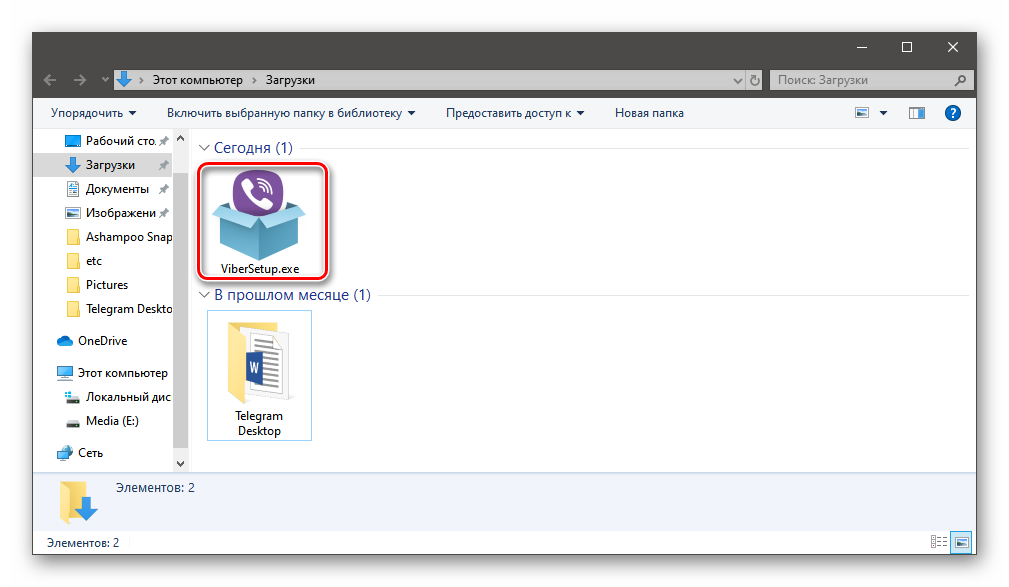Minimize the Explorer window

[x=862, y=47]
